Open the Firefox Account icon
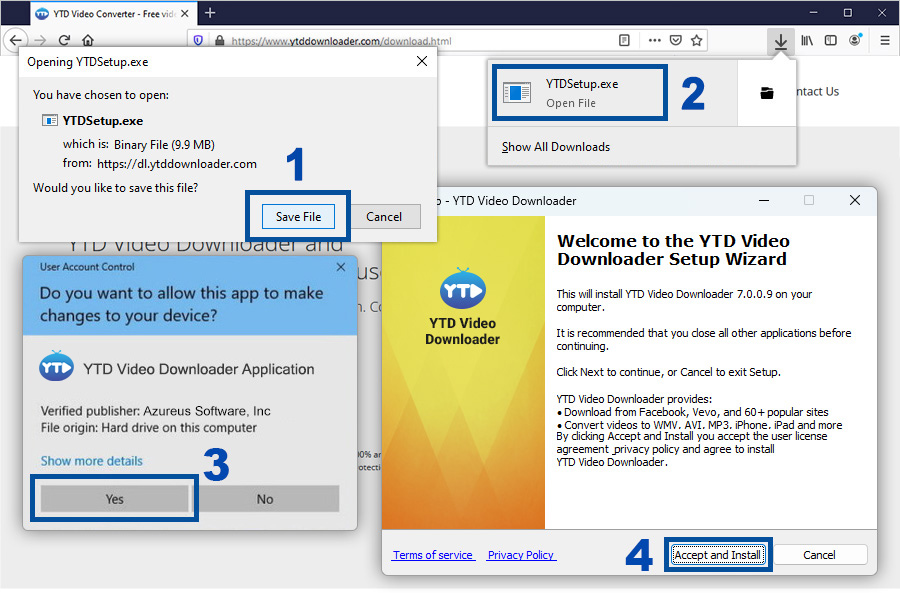Viewport: 900px width, 593px height. [855, 40]
